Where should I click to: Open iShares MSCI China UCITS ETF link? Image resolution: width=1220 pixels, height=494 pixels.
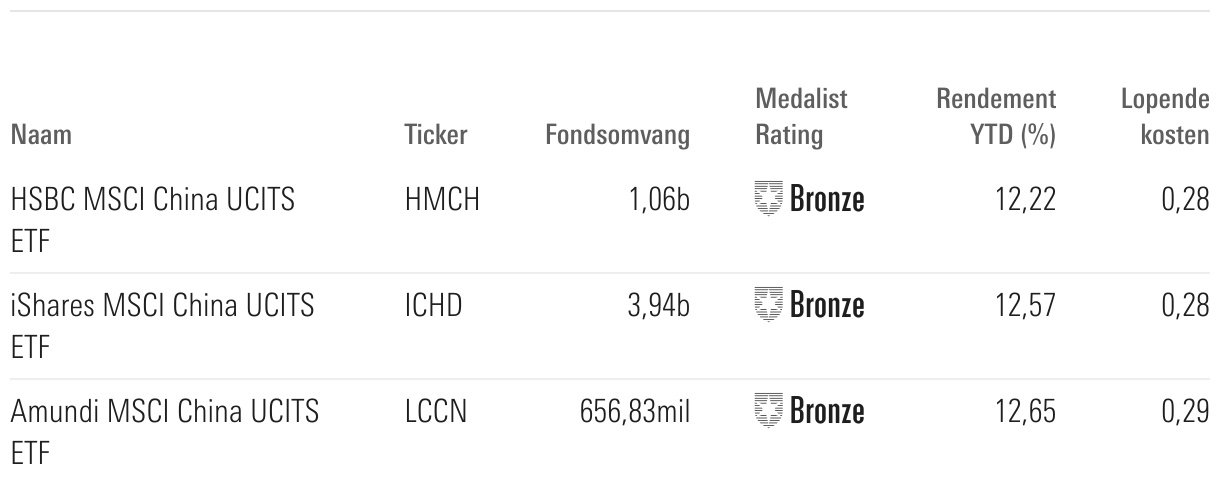pyautogui.click(x=162, y=325)
